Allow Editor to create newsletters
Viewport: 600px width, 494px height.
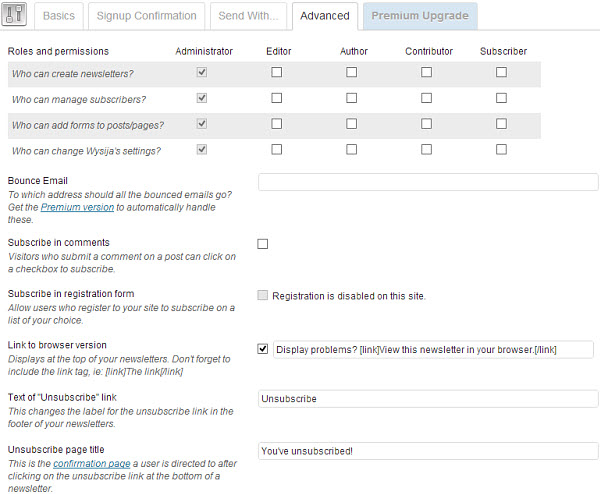[x=277, y=72]
